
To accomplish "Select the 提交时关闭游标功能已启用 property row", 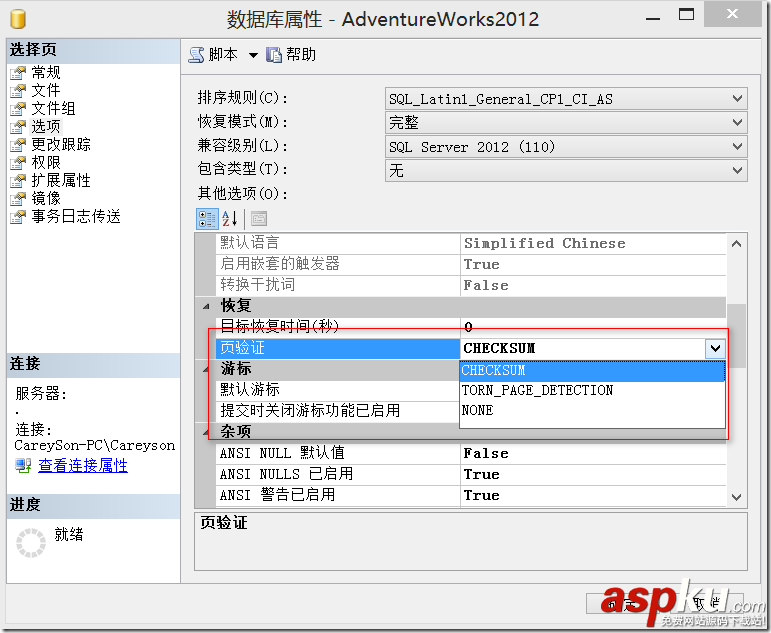I will [337, 411].
